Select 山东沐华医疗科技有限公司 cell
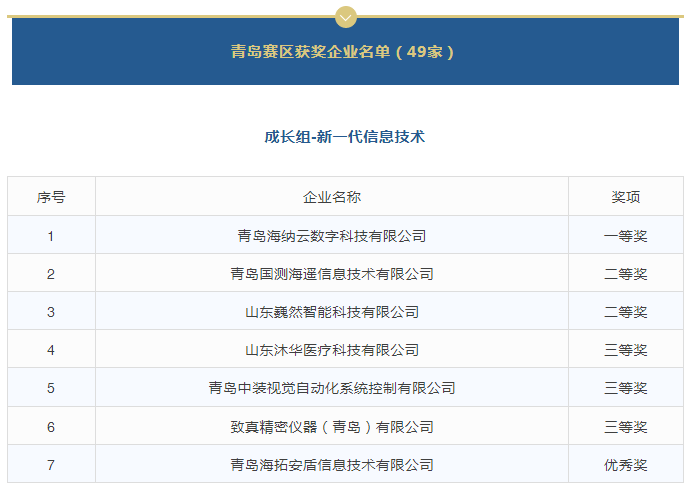Image resolution: width=691 pixels, height=489 pixels. (332, 350)
